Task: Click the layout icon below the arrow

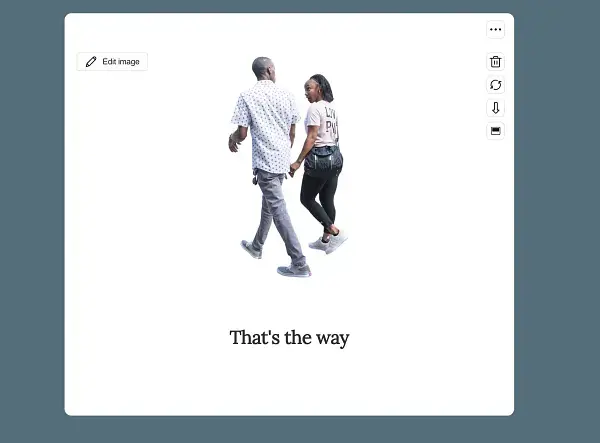Action: click(x=495, y=131)
